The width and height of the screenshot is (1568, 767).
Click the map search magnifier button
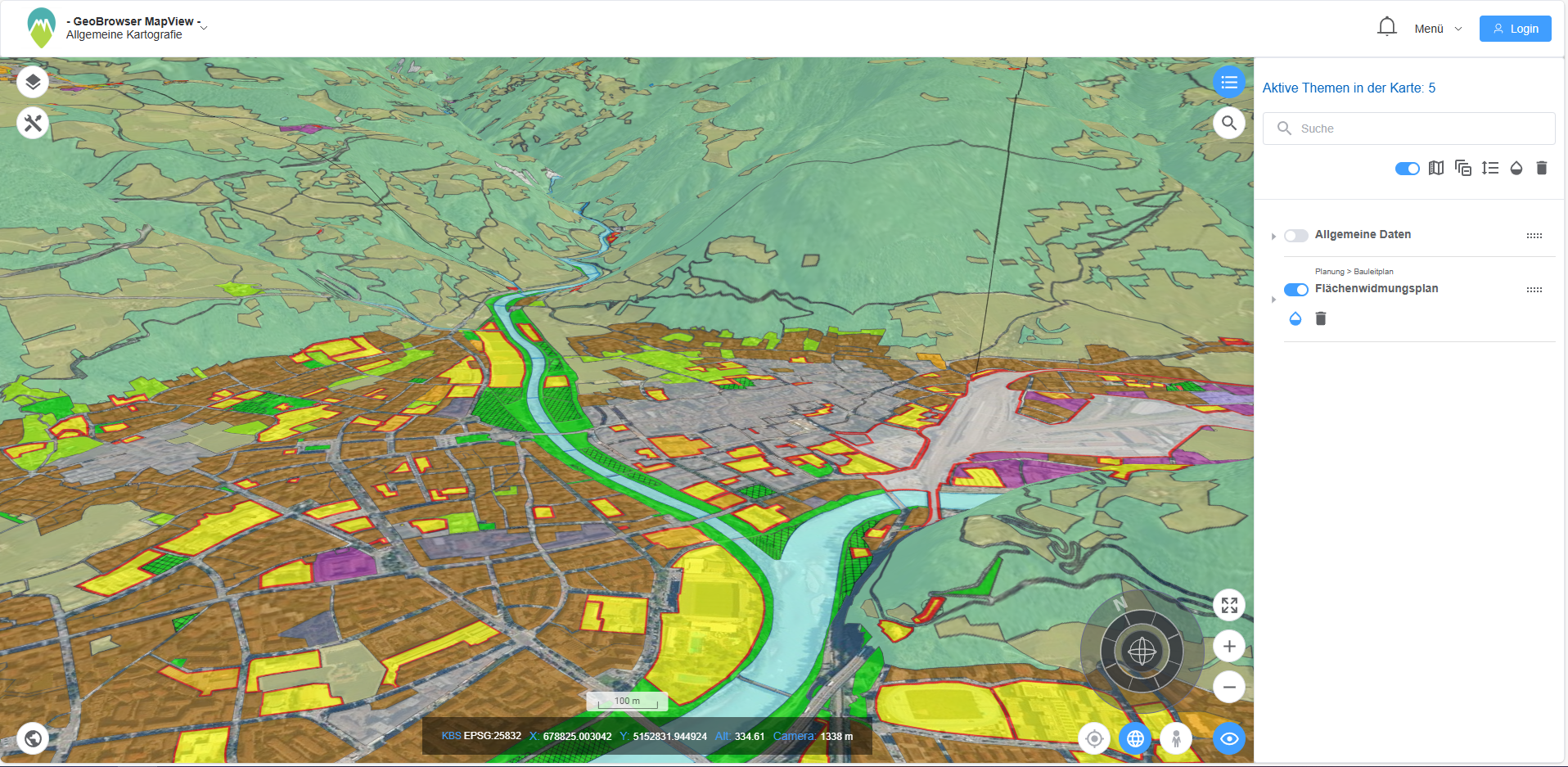tap(1228, 124)
